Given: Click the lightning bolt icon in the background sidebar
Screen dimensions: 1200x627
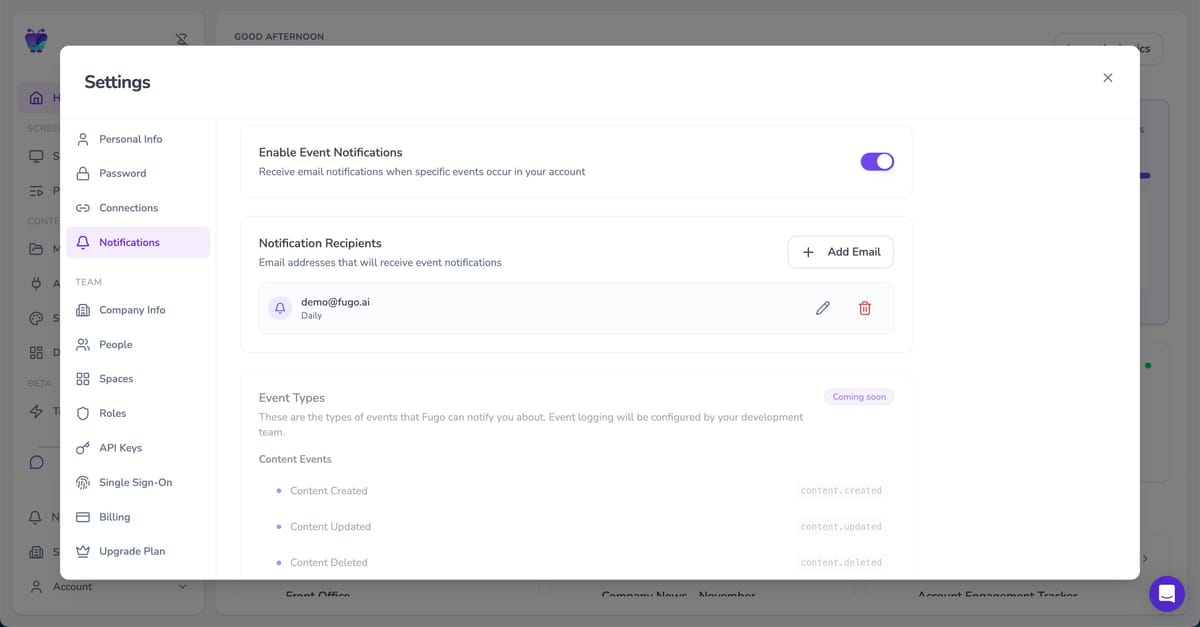Looking at the screenshot, I should point(36,412).
